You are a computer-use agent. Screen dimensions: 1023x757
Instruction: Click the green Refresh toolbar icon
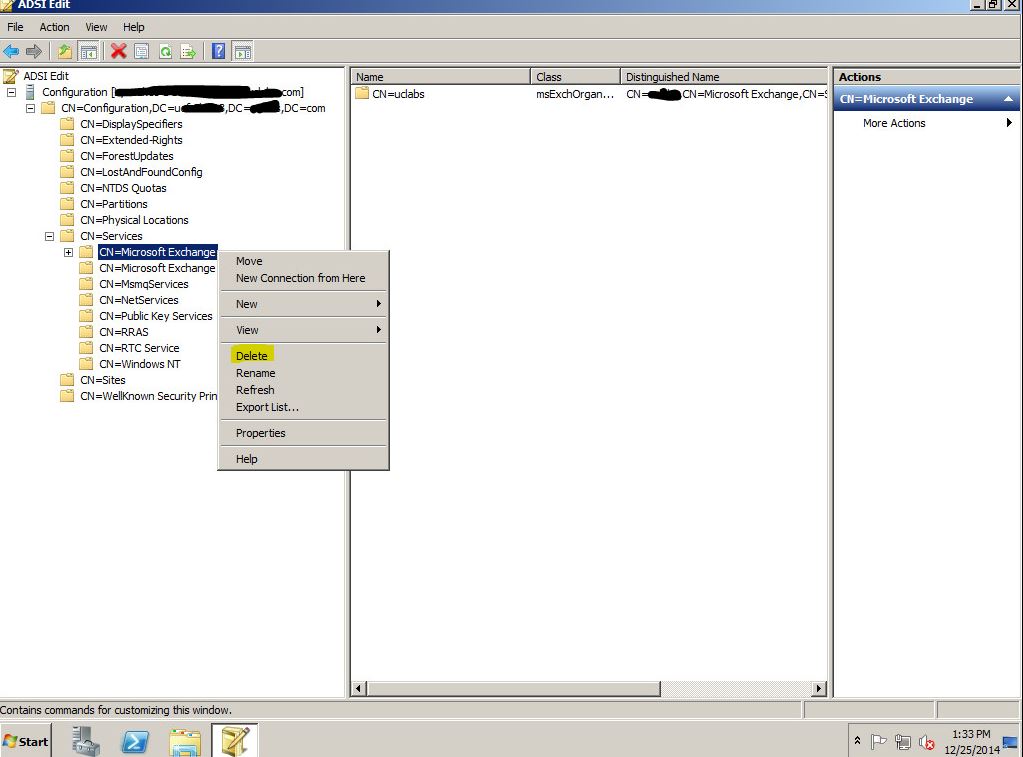pos(166,51)
